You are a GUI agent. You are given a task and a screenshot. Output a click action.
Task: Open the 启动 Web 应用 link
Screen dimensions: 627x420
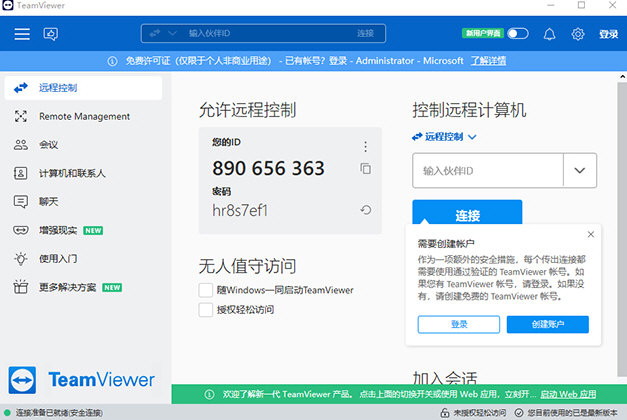click(x=568, y=394)
